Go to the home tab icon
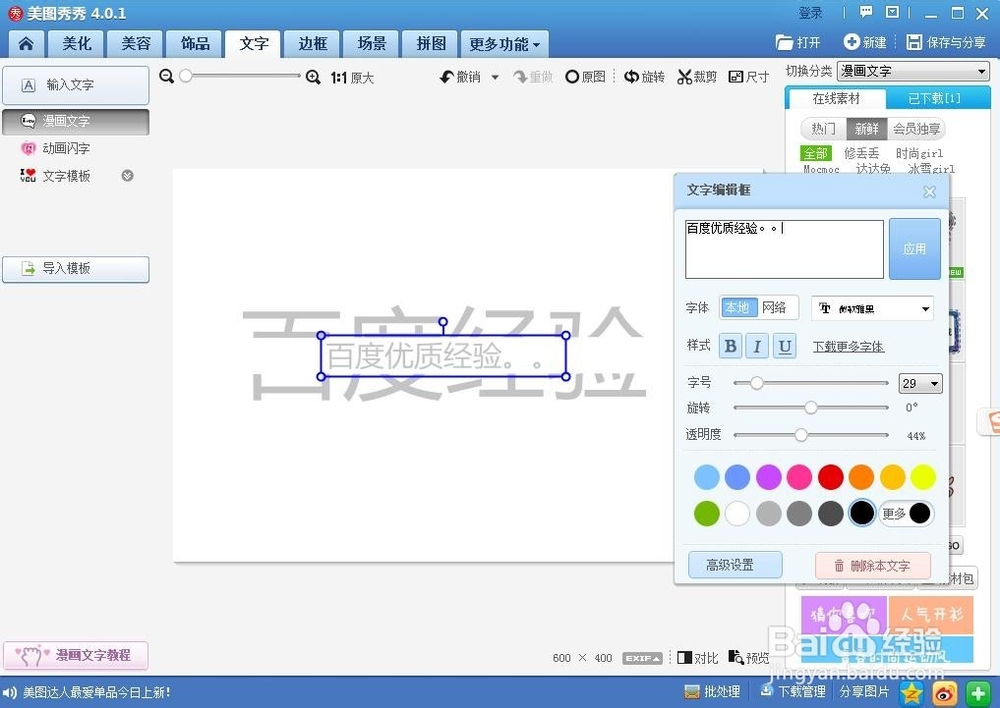1000x708 pixels. (26, 43)
